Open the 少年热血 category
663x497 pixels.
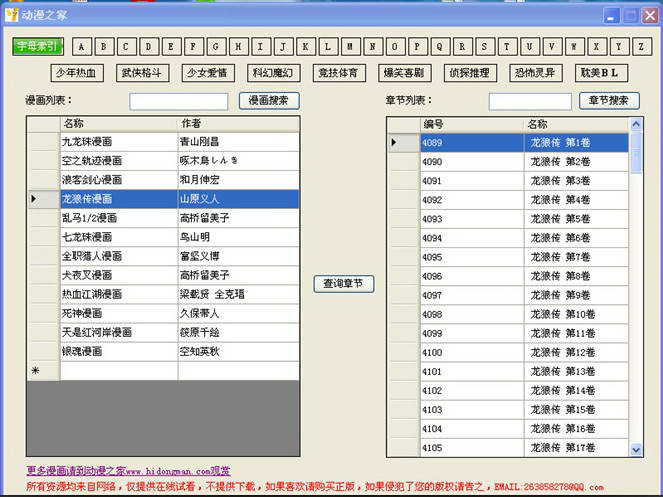(77, 73)
